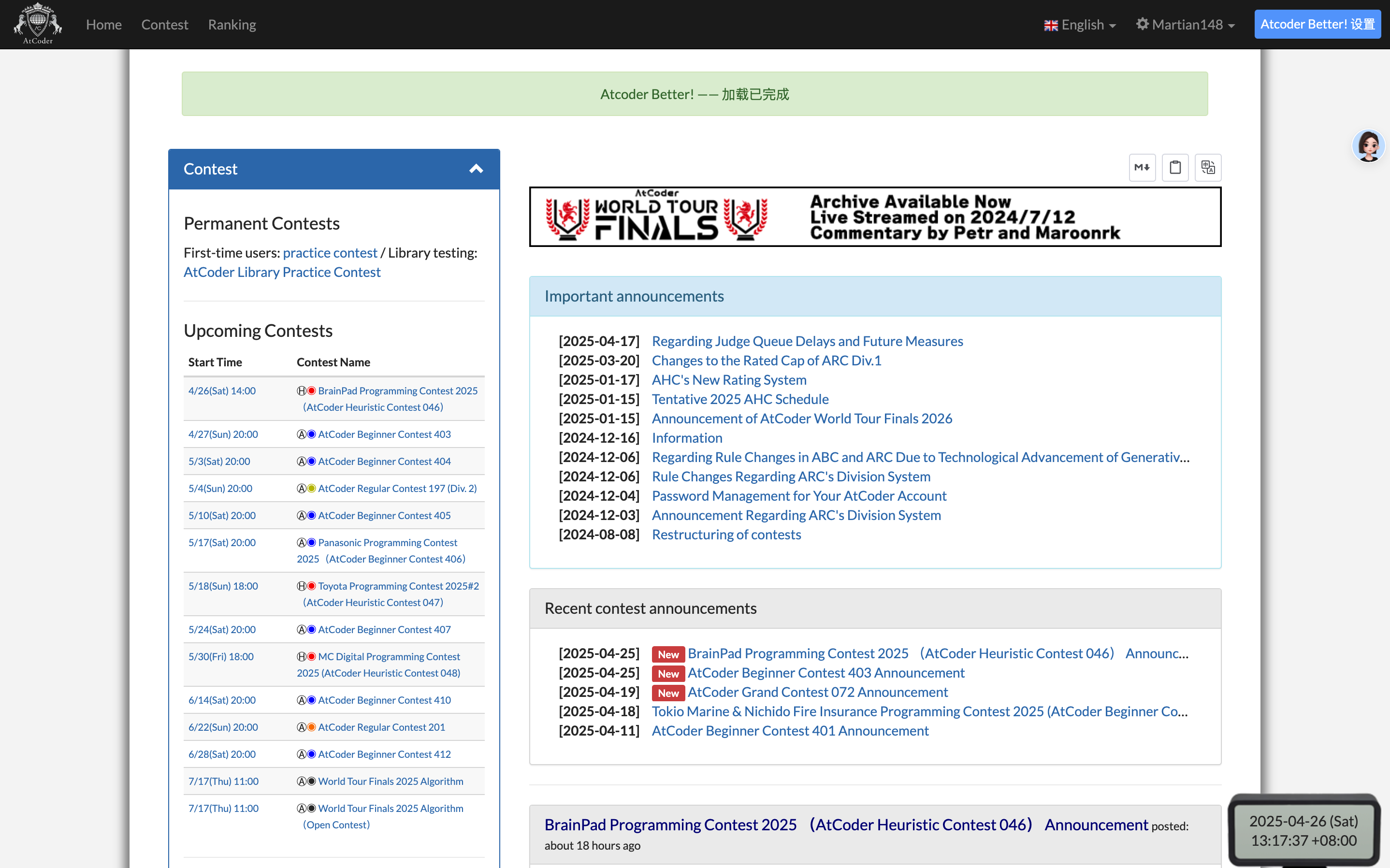Click the Atcoder Better! 加载已完成 notice
Image resolution: width=1390 pixels, height=868 pixels.
695,94
